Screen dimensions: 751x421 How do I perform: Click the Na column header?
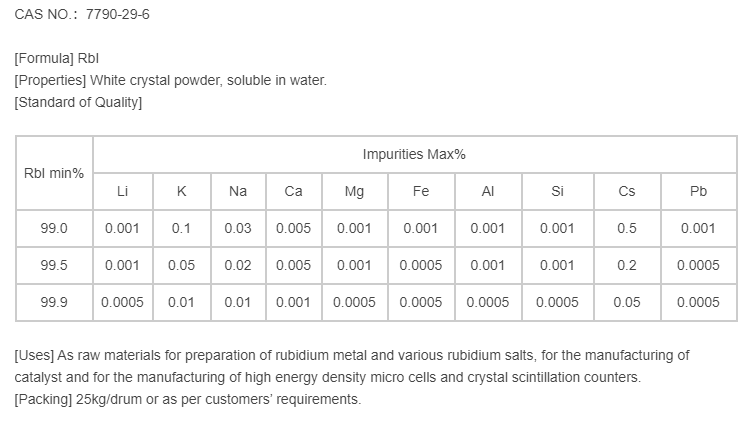pyautogui.click(x=238, y=191)
